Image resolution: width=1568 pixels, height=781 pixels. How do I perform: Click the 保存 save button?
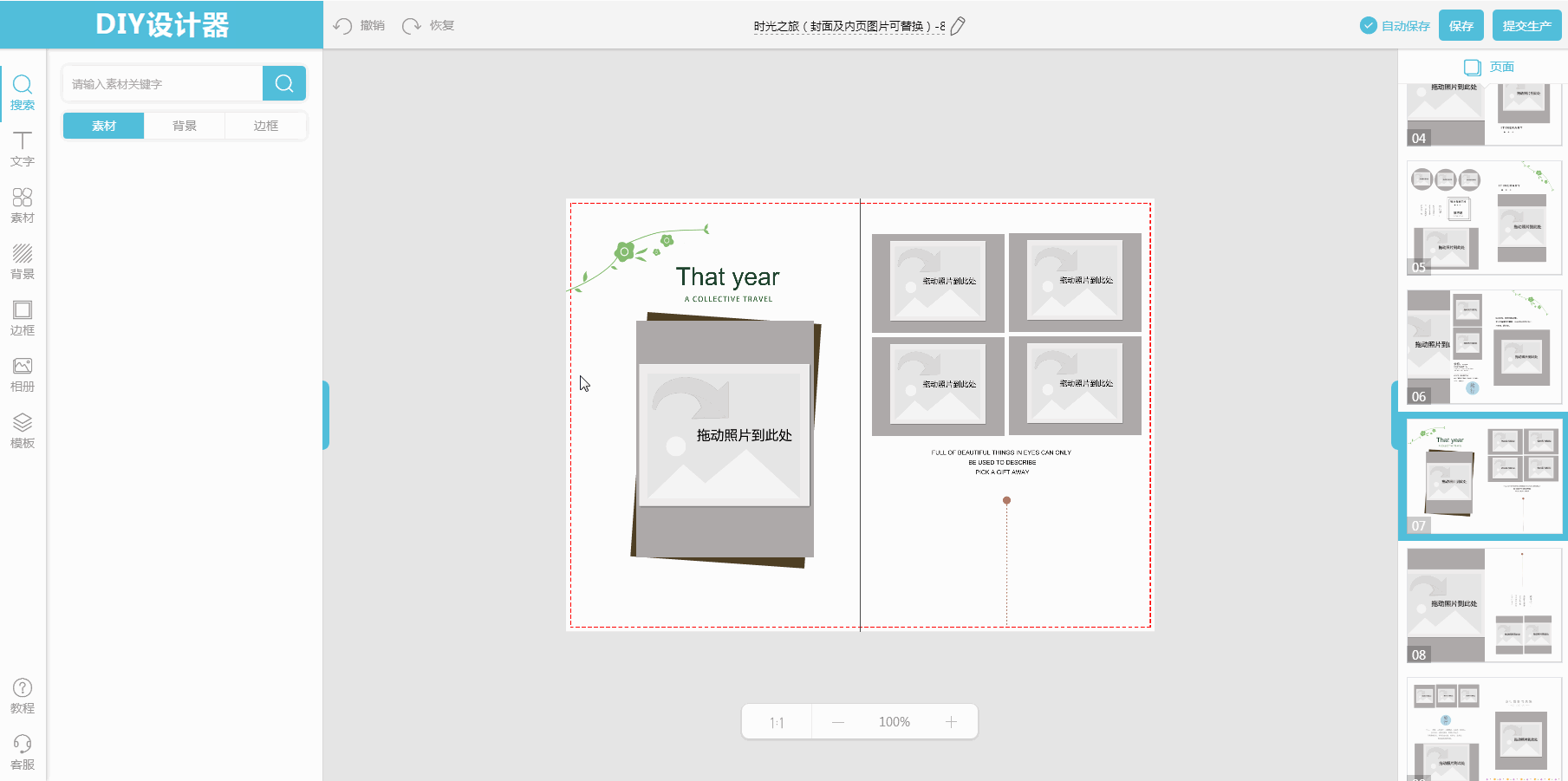[x=1461, y=26]
